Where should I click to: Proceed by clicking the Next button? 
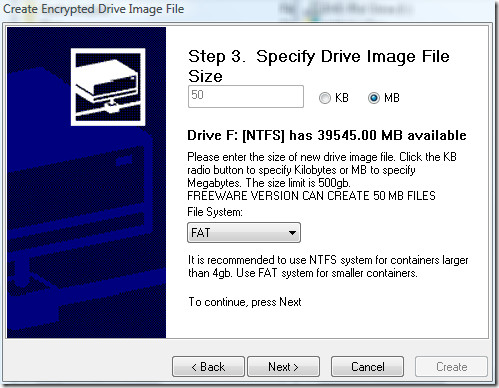tap(283, 367)
